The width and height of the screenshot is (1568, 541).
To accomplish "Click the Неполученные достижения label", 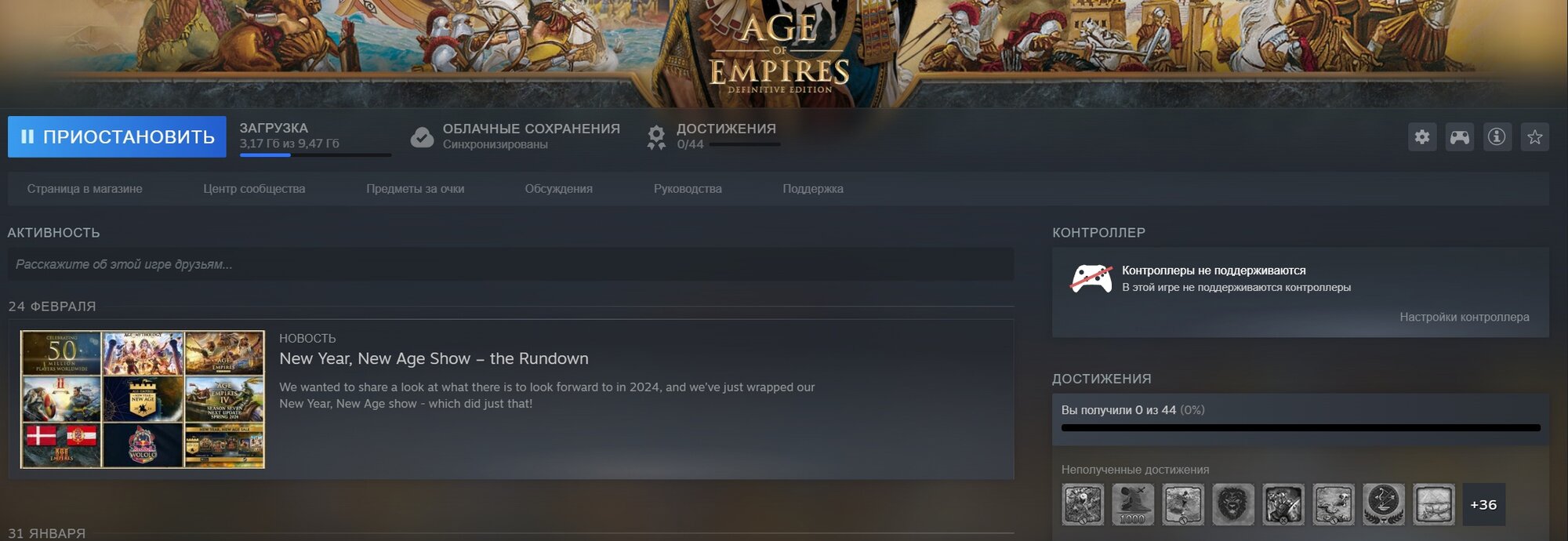I will pos(1135,470).
